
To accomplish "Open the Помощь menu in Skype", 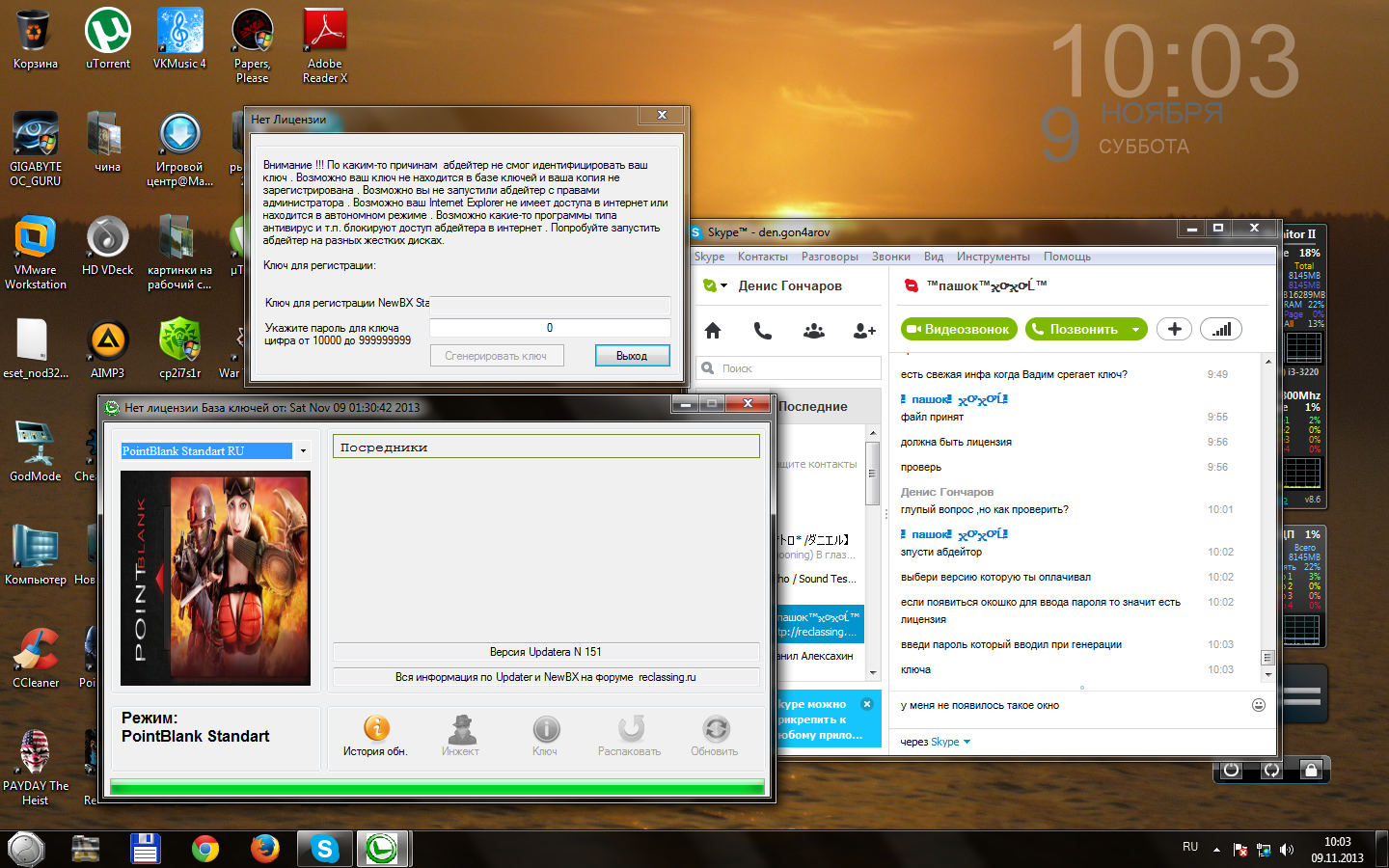I will click(1067, 257).
